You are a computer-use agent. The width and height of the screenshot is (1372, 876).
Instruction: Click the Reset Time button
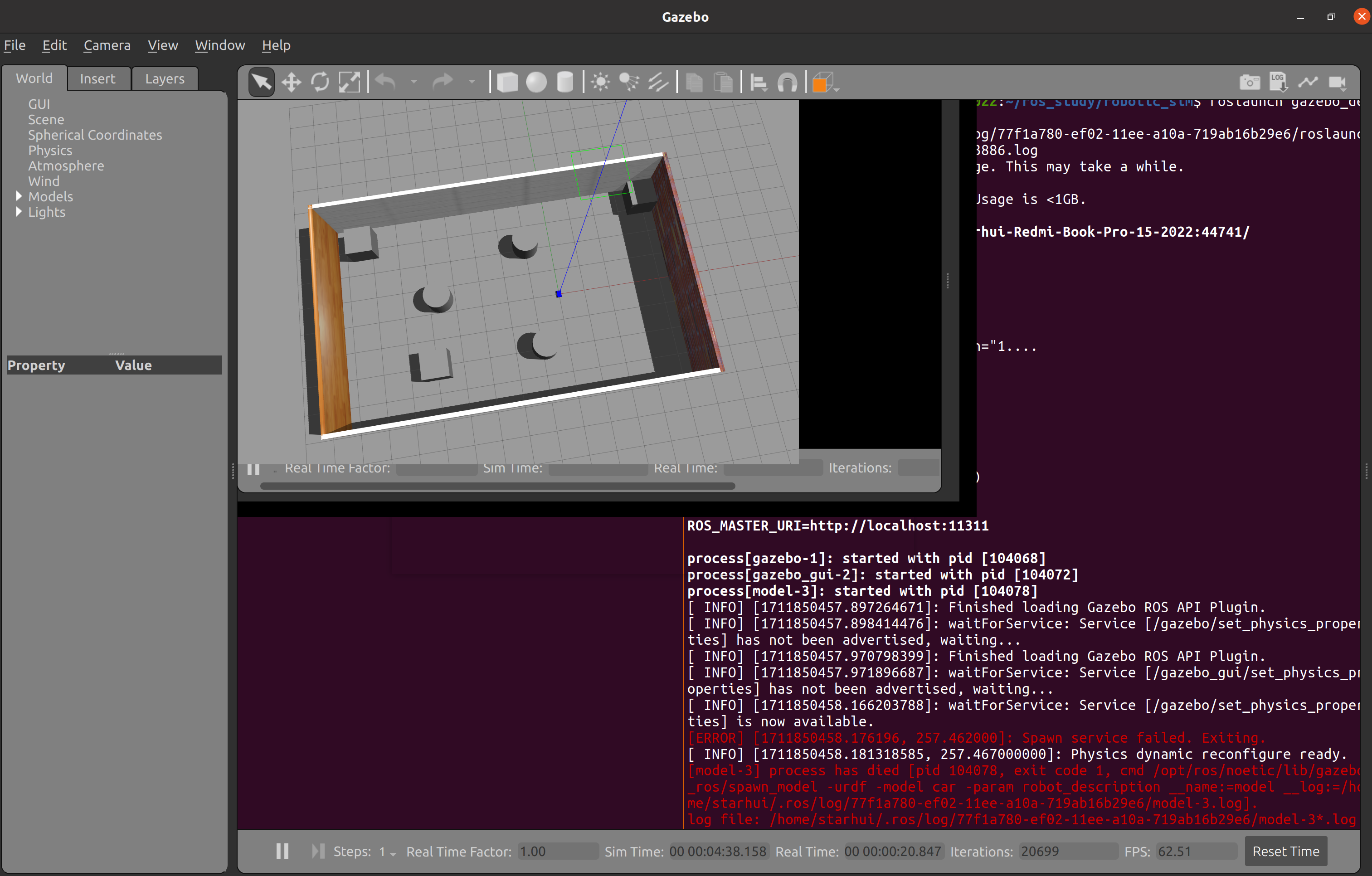point(1285,851)
